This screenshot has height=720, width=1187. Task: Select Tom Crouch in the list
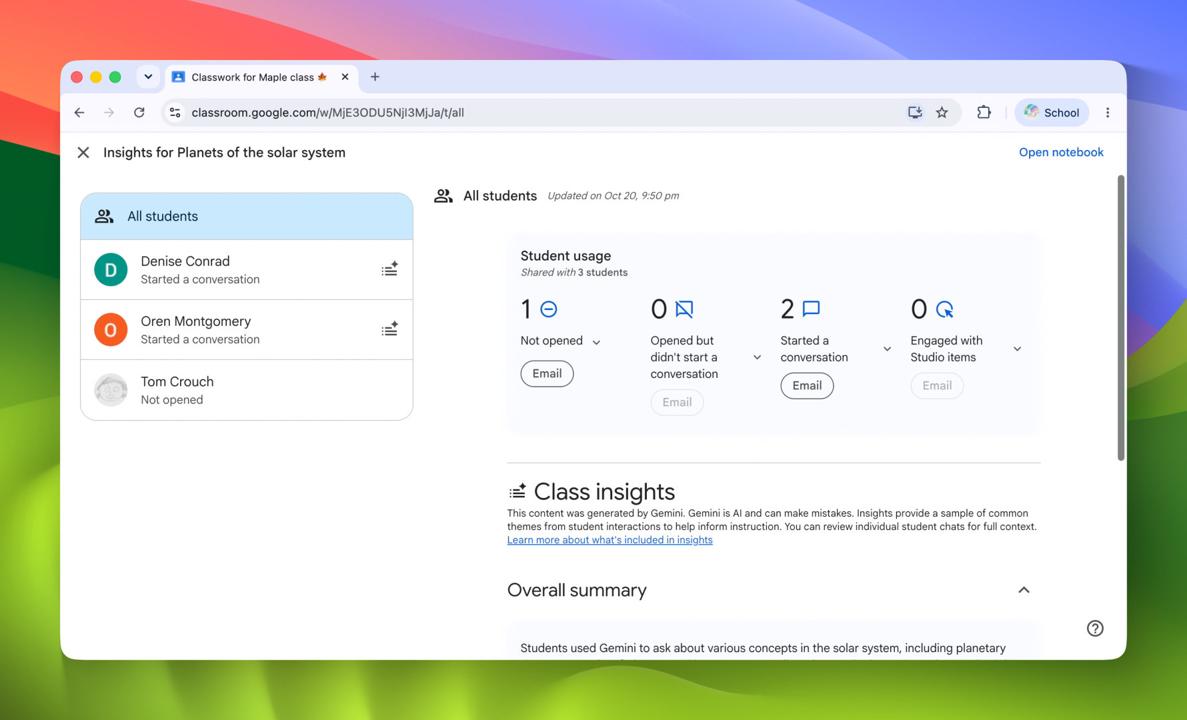point(247,390)
